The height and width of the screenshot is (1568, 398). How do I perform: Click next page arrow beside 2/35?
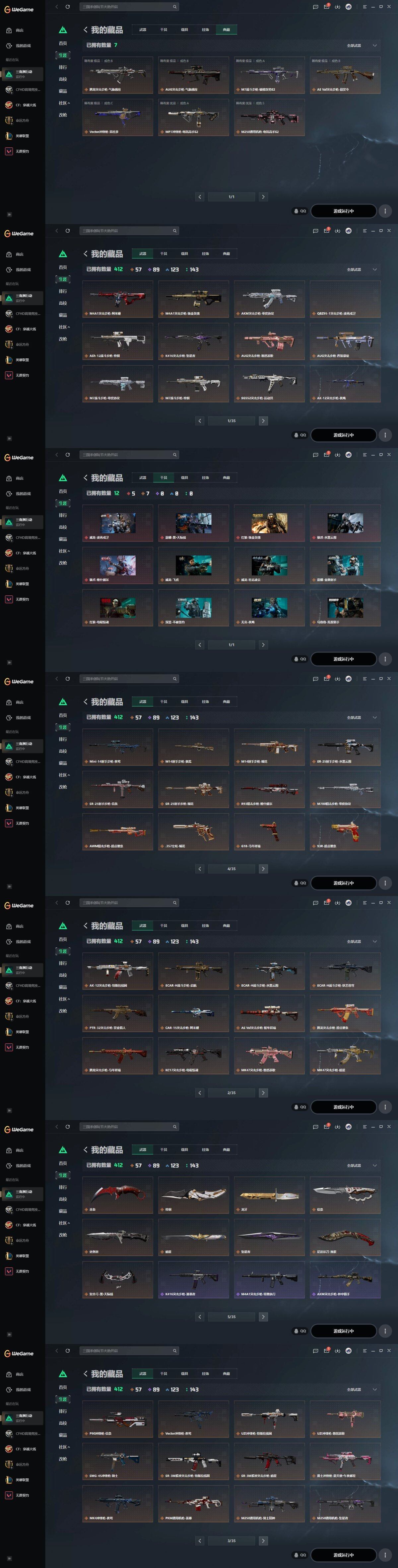[x=263, y=1092]
